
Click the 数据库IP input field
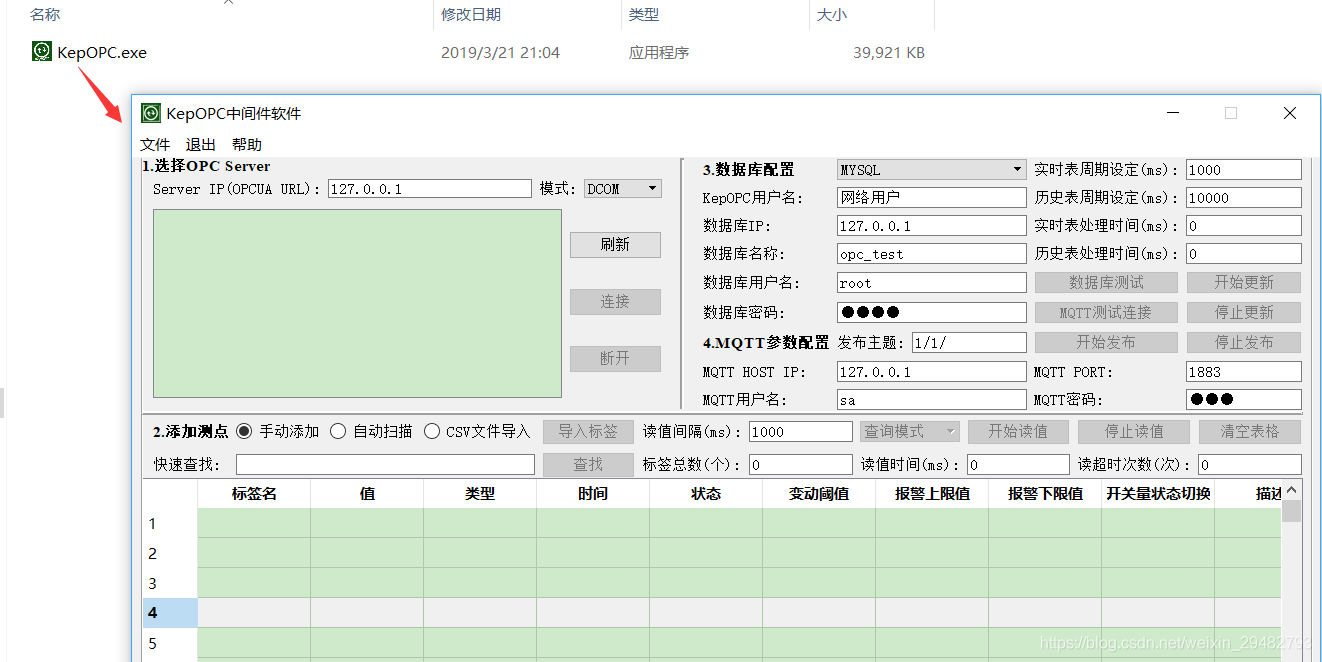[932, 226]
